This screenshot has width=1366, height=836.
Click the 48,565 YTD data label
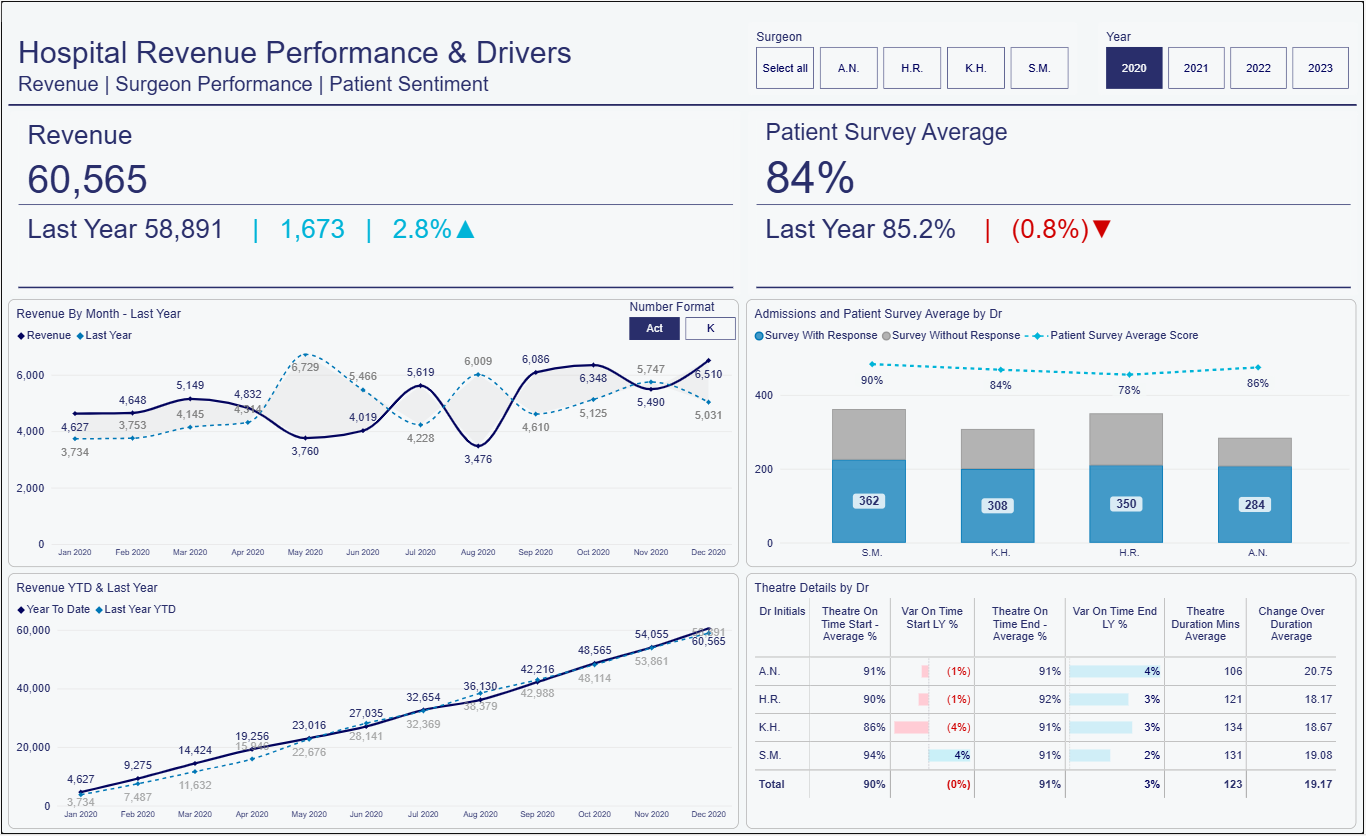click(594, 650)
